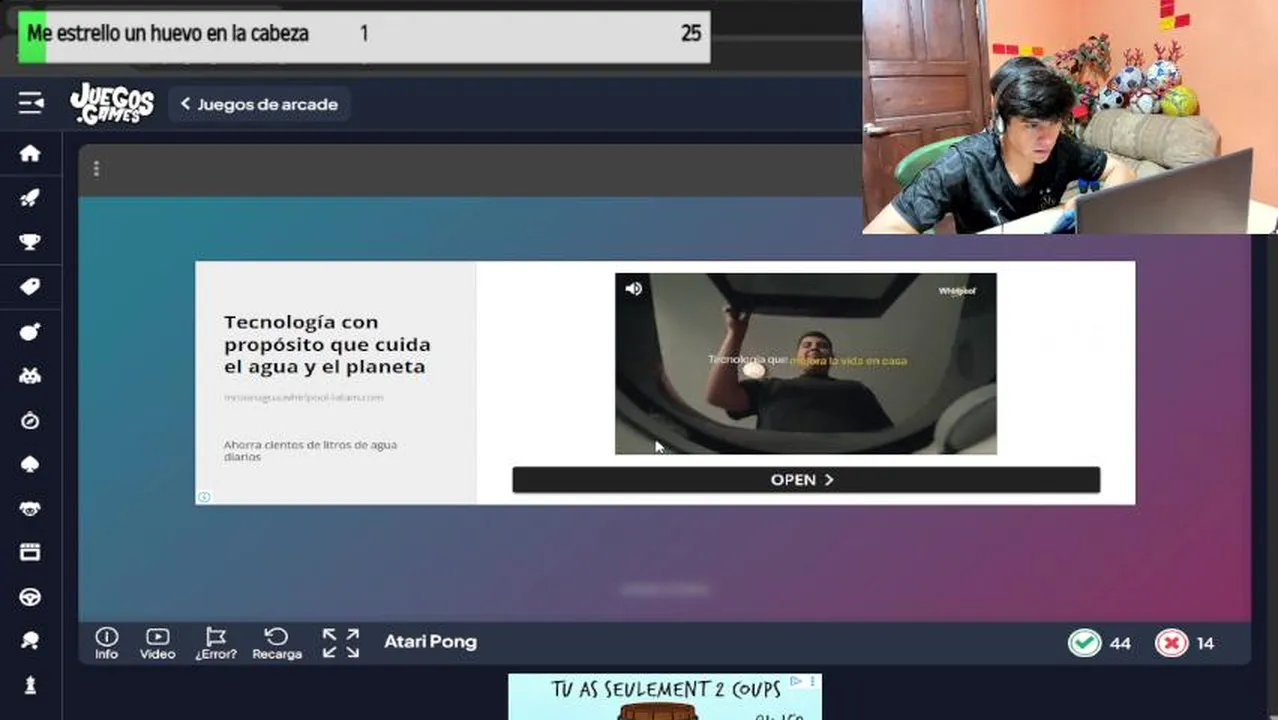The image size is (1278, 720).
Task: Click the OPEN button on ad
Action: coord(806,480)
